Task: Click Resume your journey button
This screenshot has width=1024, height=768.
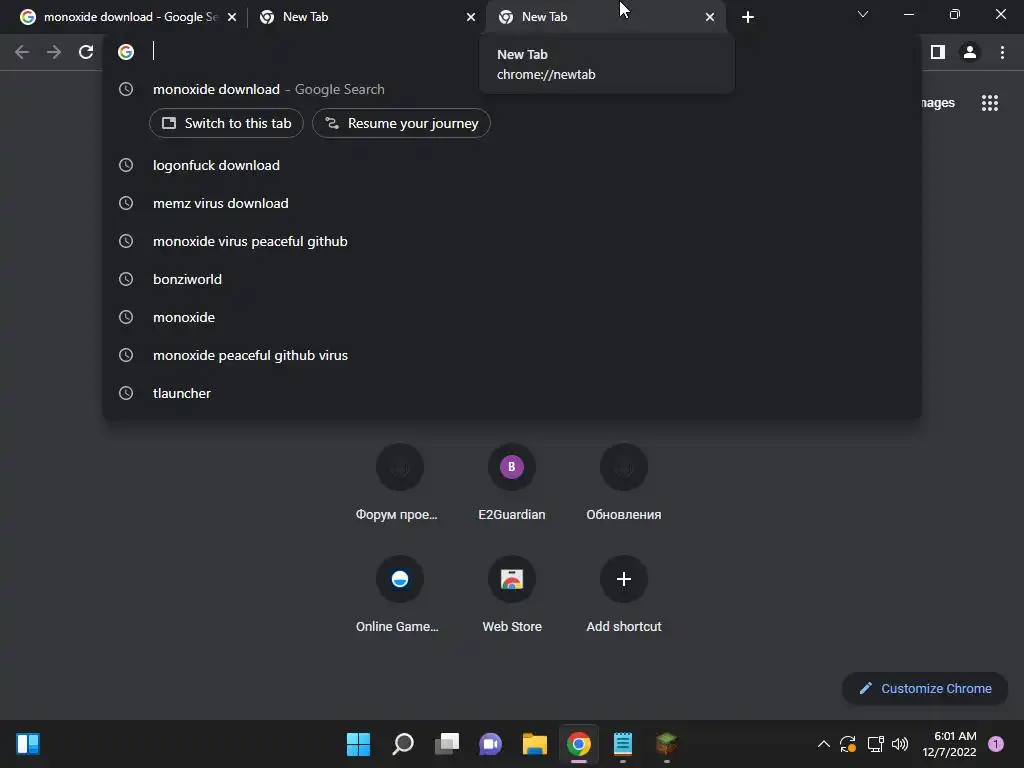Action: 401,123
